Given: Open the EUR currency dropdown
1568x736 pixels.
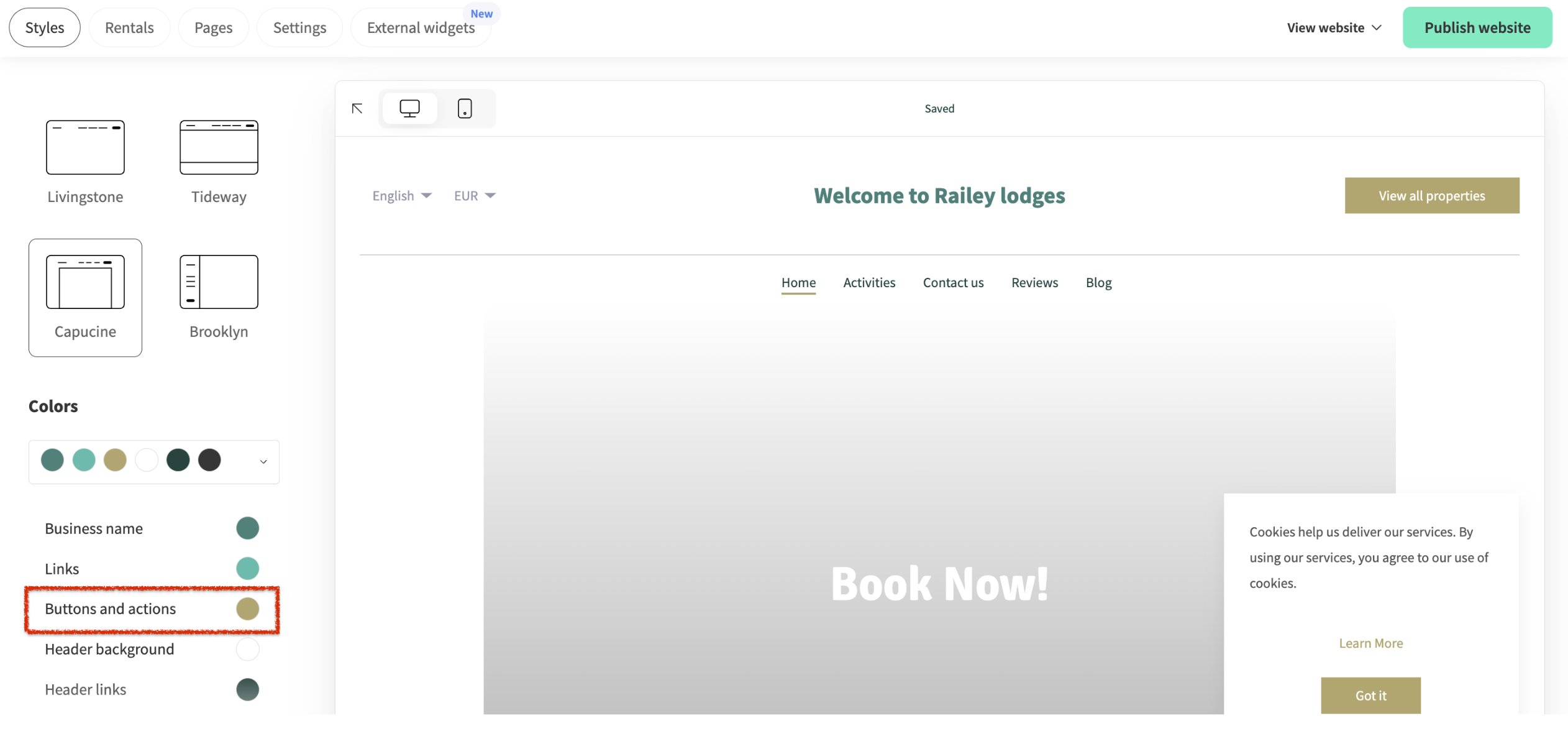Looking at the screenshot, I should [475, 195].
